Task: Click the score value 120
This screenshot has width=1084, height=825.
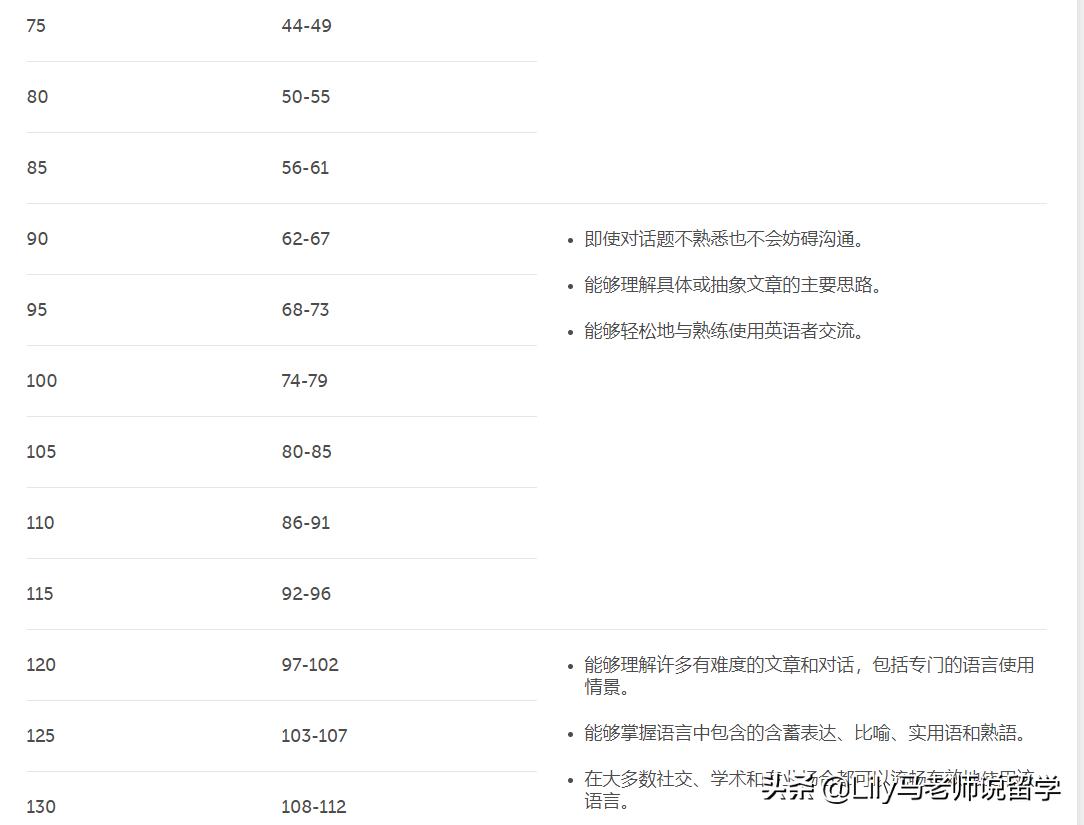Action: click(x=41, y=665)
